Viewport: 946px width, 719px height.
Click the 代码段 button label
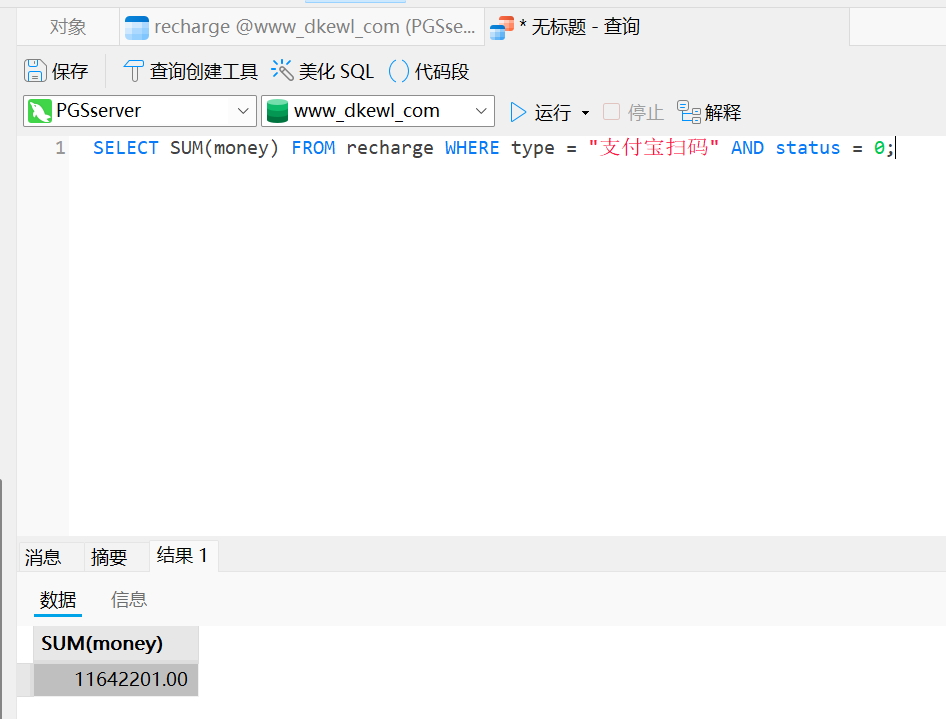[x=442, y=71]
